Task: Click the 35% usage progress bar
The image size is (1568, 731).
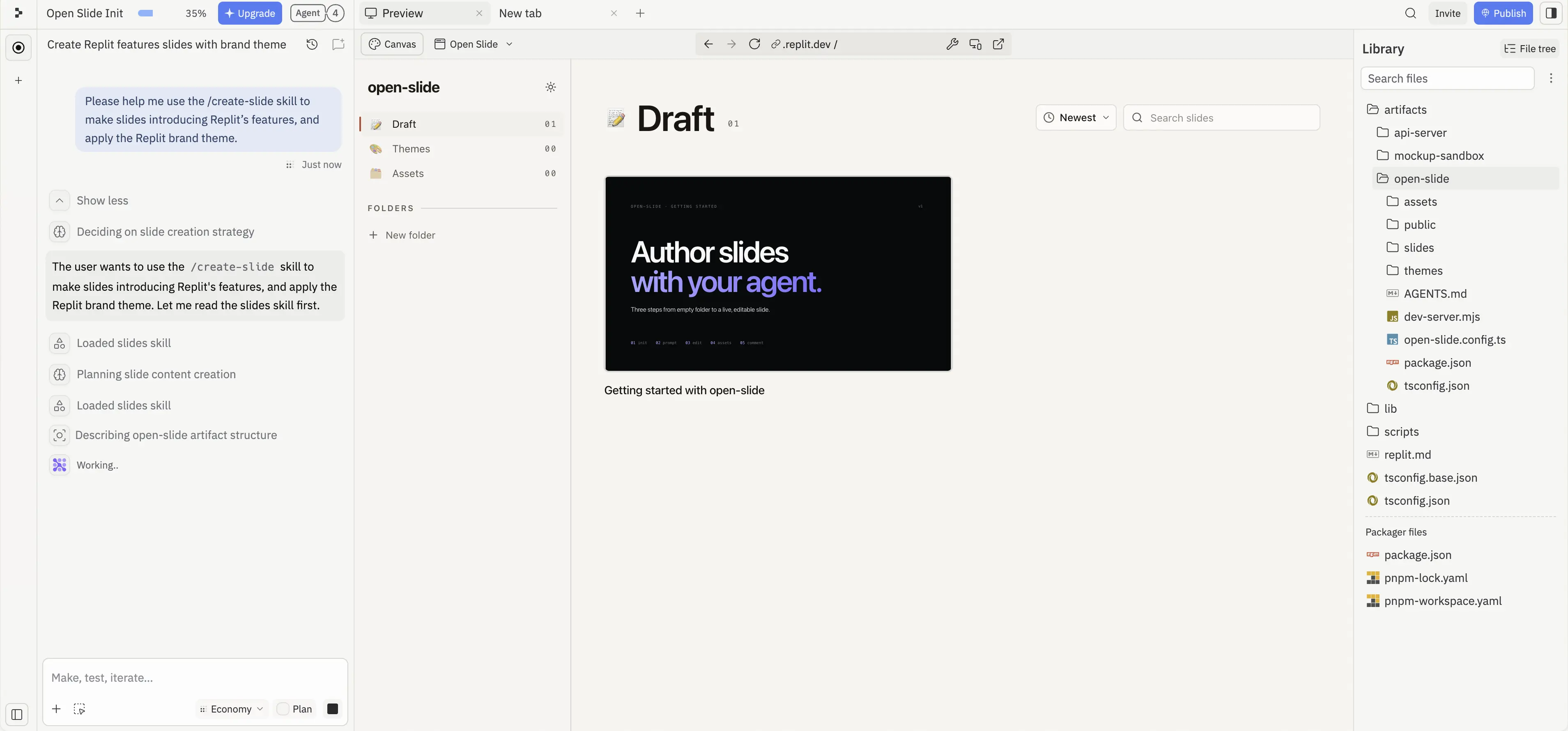Action: pyautogui.click(x=145, y=13)
